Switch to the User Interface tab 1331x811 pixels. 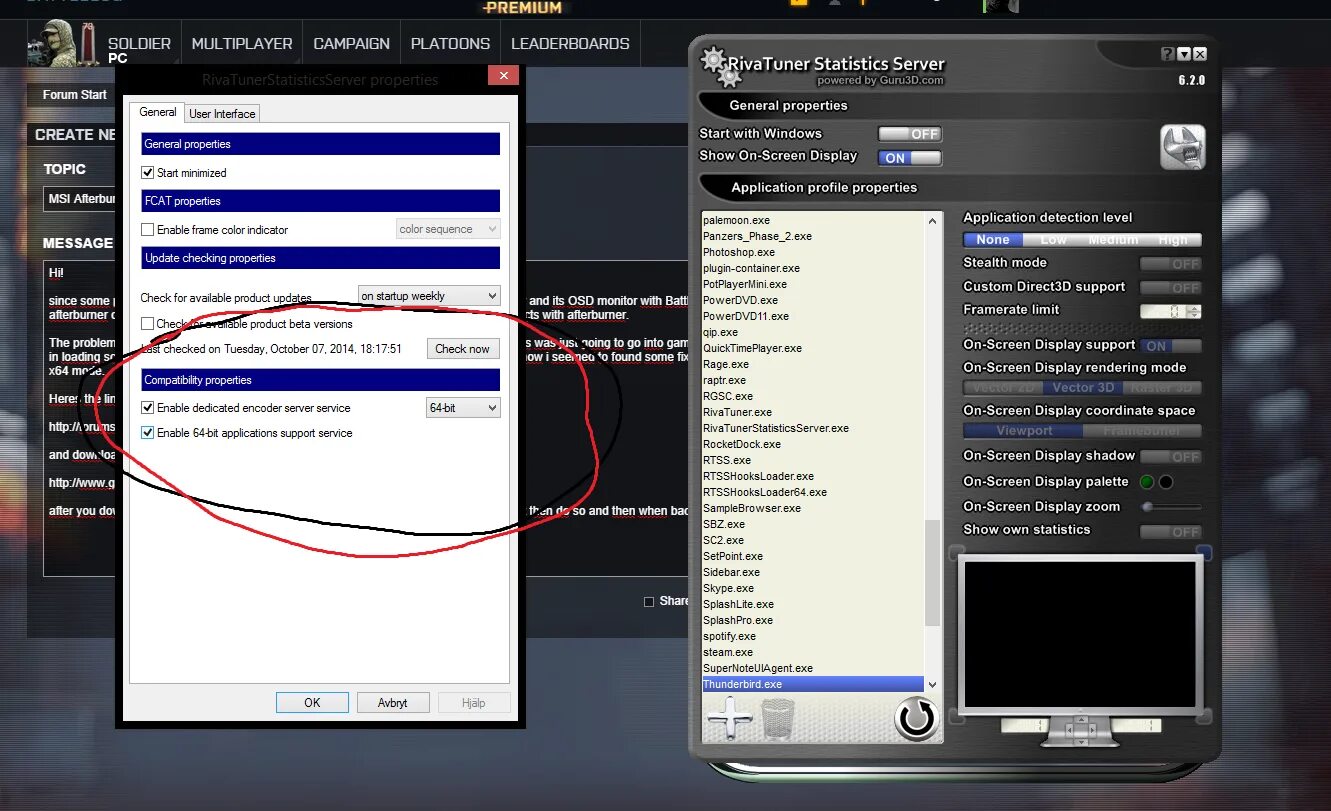[222, 114]
